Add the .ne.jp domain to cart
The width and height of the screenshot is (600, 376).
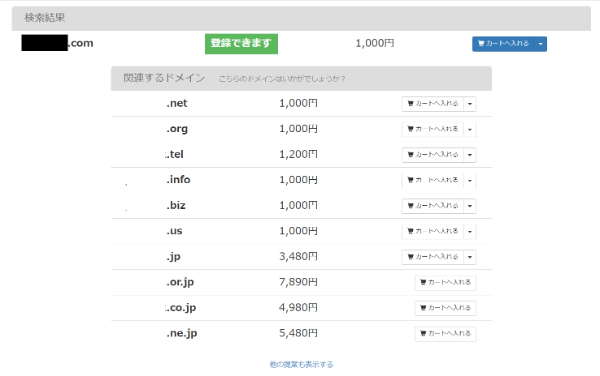coord(445,334)
